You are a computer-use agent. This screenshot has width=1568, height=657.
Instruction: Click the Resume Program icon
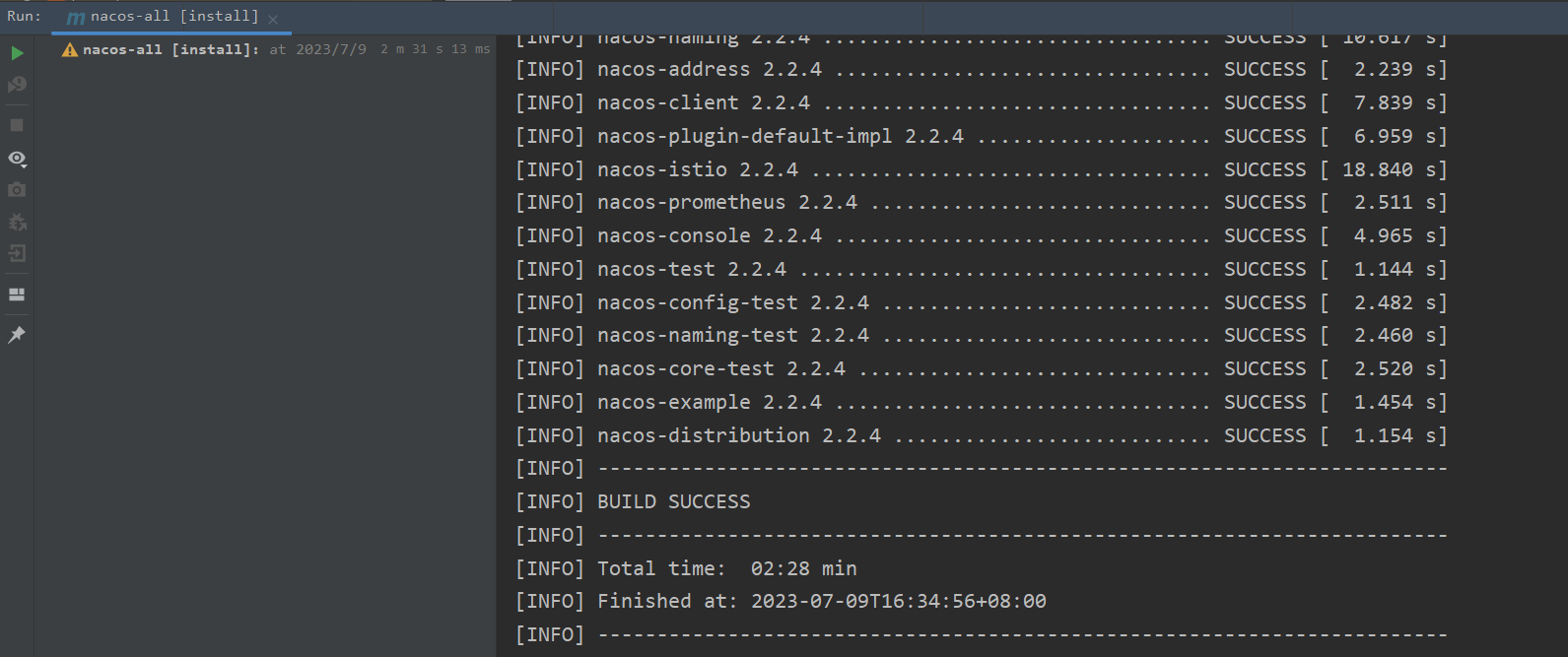[17, 86]
